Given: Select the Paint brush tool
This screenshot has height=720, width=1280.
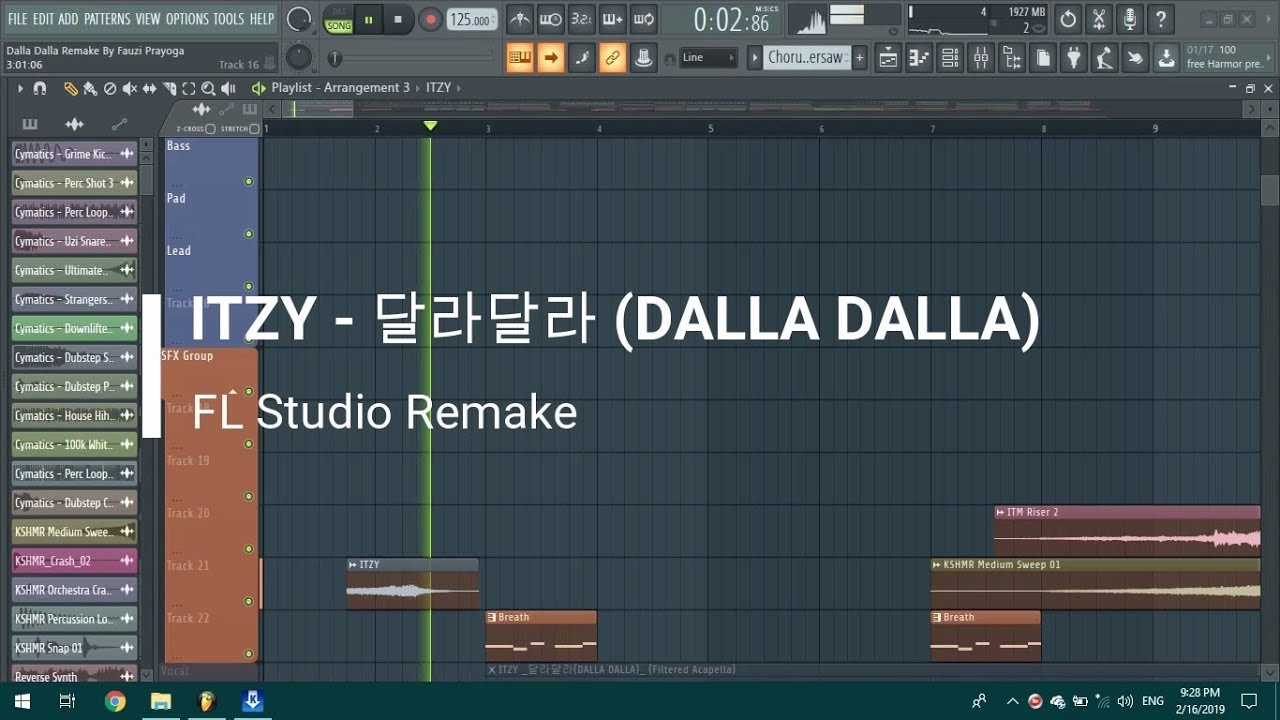Looking at the screenshot, I should coord(90,88).
